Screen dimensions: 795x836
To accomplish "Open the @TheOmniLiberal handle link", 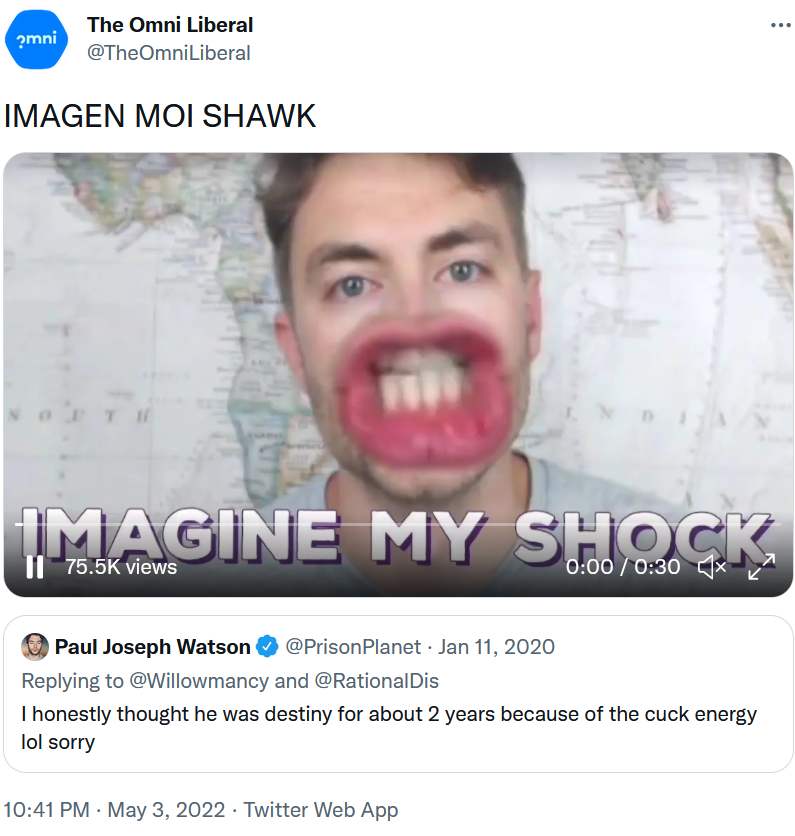I will 168,53.
